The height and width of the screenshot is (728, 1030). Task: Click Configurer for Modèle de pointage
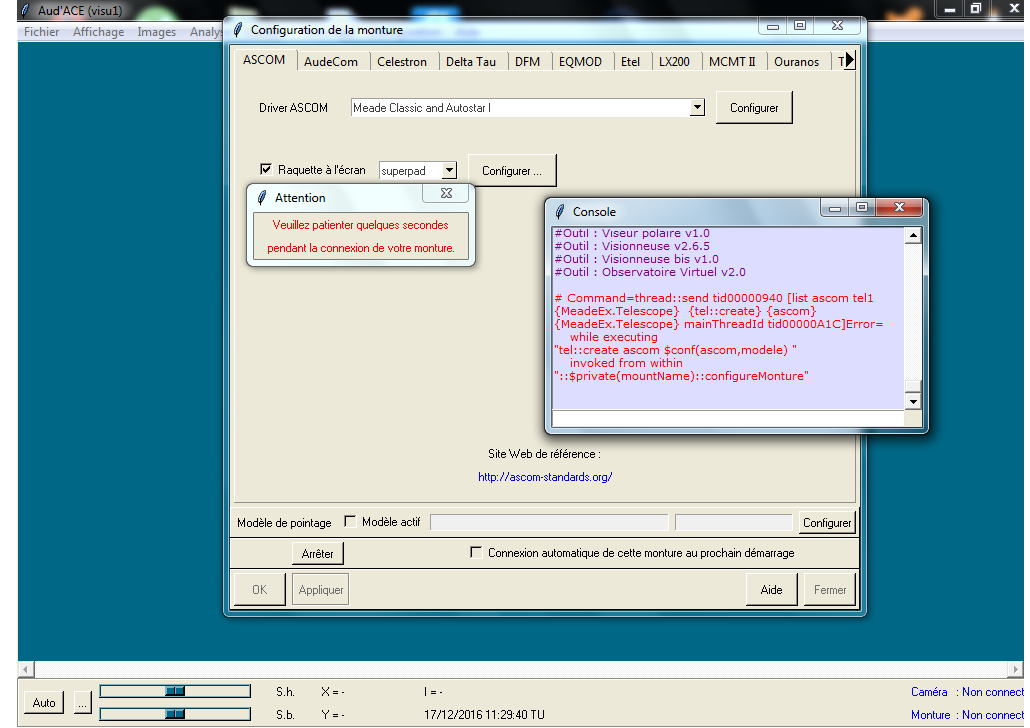[x=827, y=522]
